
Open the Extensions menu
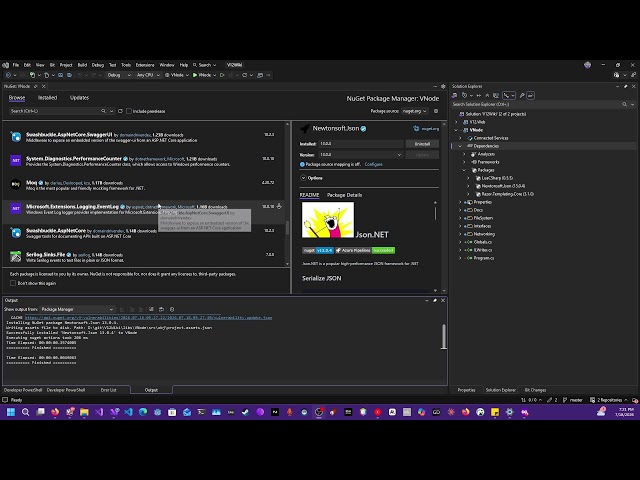tap(145, 65)
